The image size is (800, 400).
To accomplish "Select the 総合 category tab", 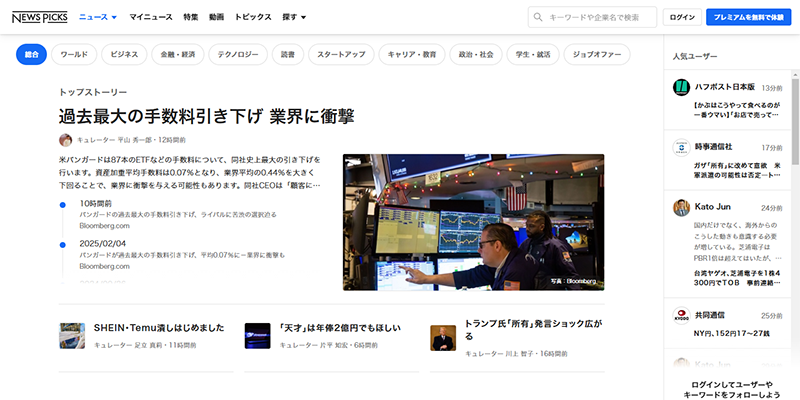I will pyautogui.click(x=32, y=55).
